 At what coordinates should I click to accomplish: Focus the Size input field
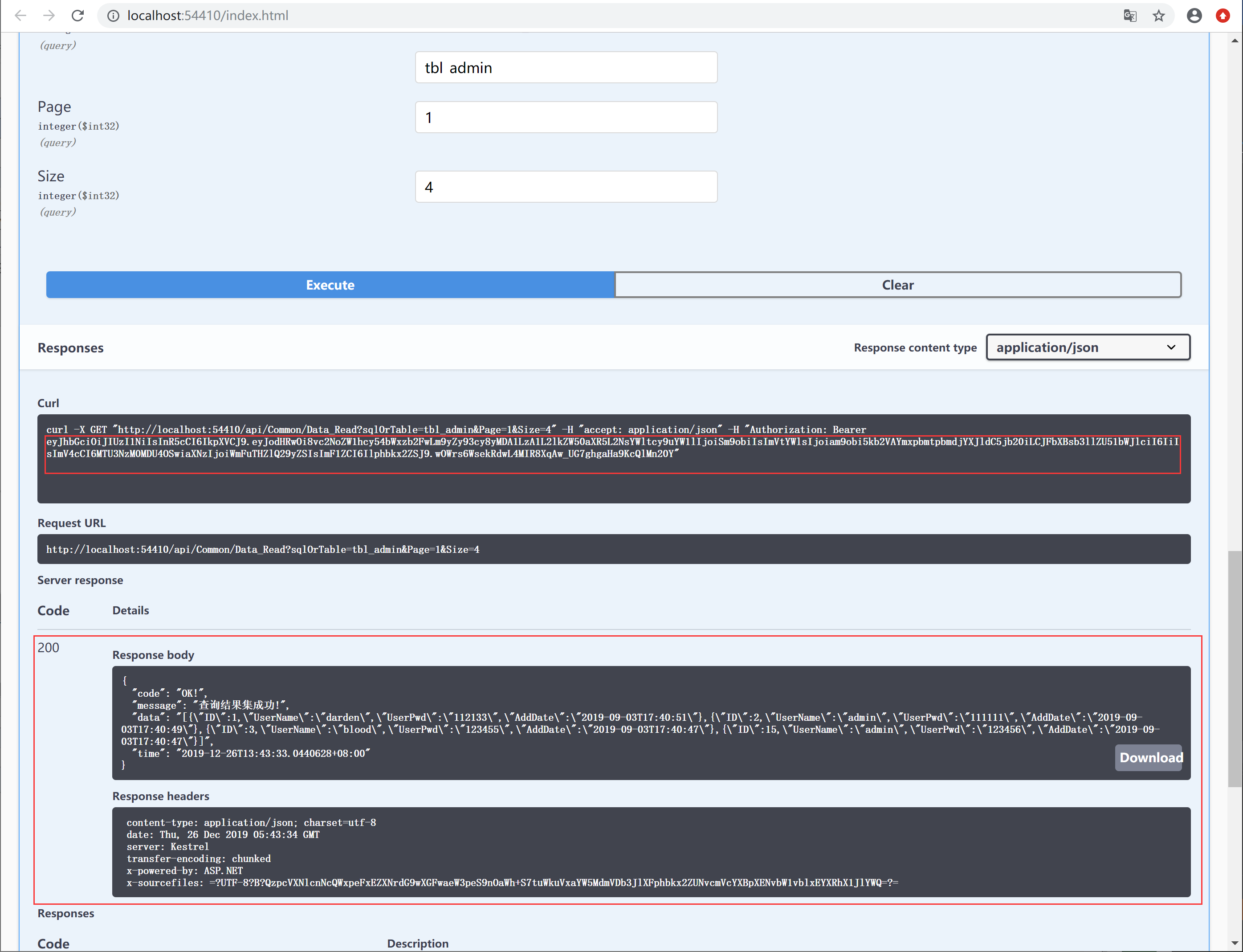566,187
